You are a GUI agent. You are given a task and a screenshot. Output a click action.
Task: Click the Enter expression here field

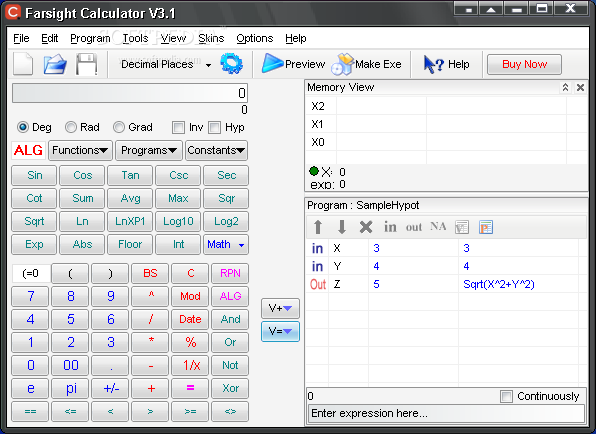coord(445,413)
